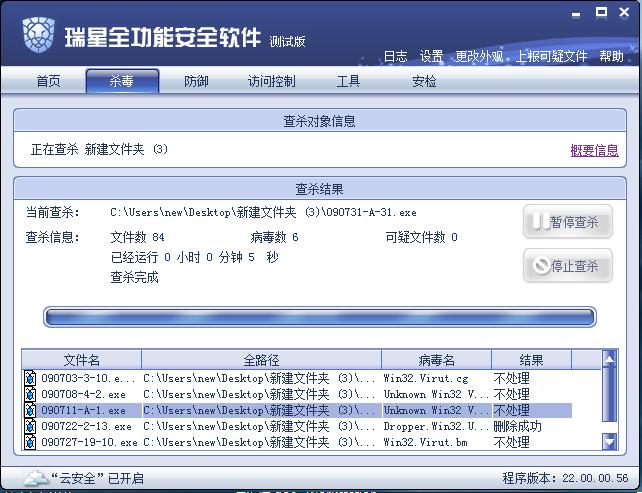Switch to the 工具 tab
Screen dimensions: 642x493
click(x=348, y=81)
